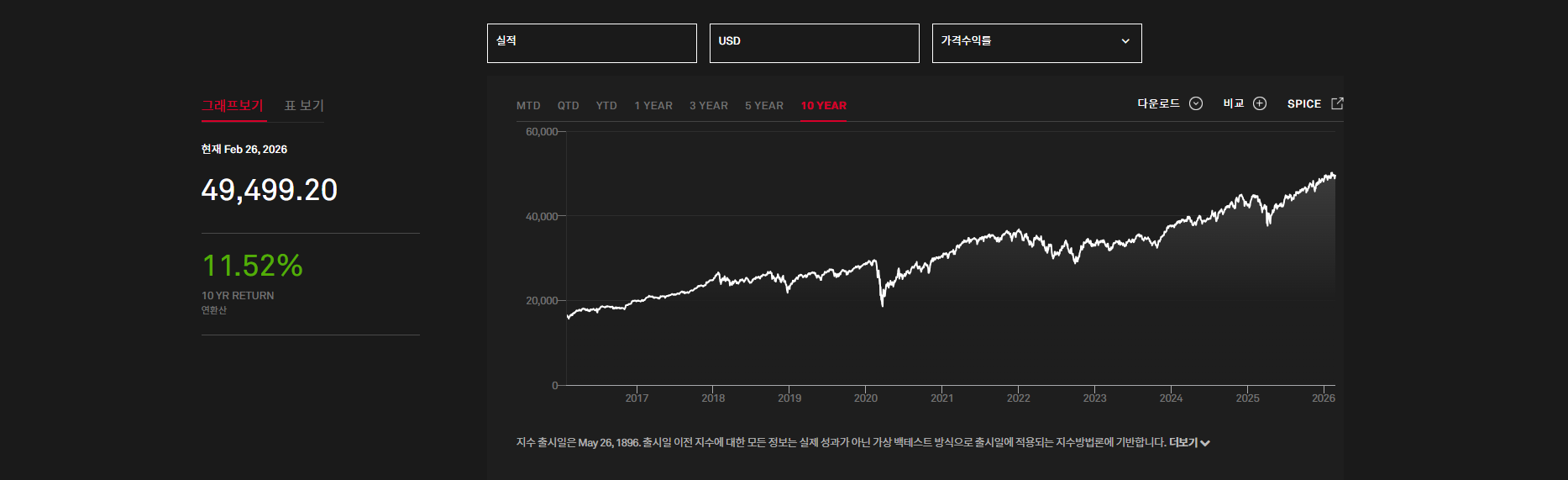The image size is (1568, 480).
Task: Select 3 YEAR time range
Action: tap(709, 106)
